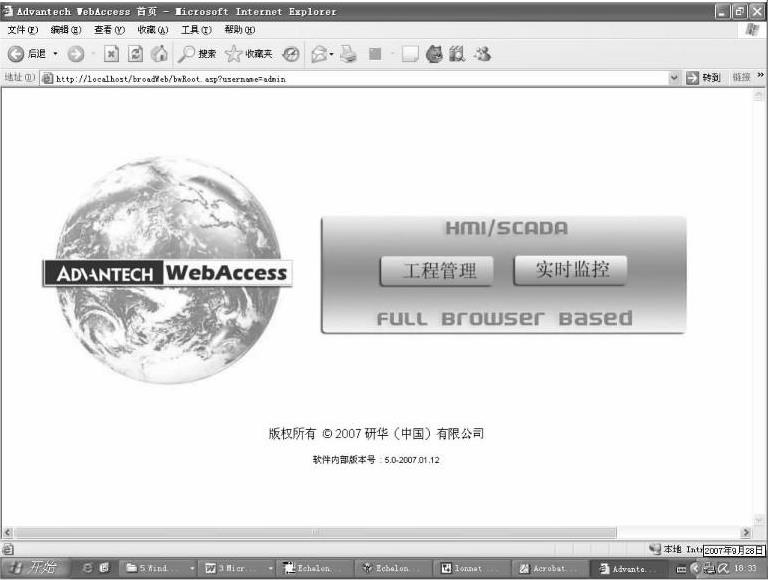Click the Mail envelope toolbar icon
The width and height of the screenshot is (768, 580).
[x=319, y=54]
